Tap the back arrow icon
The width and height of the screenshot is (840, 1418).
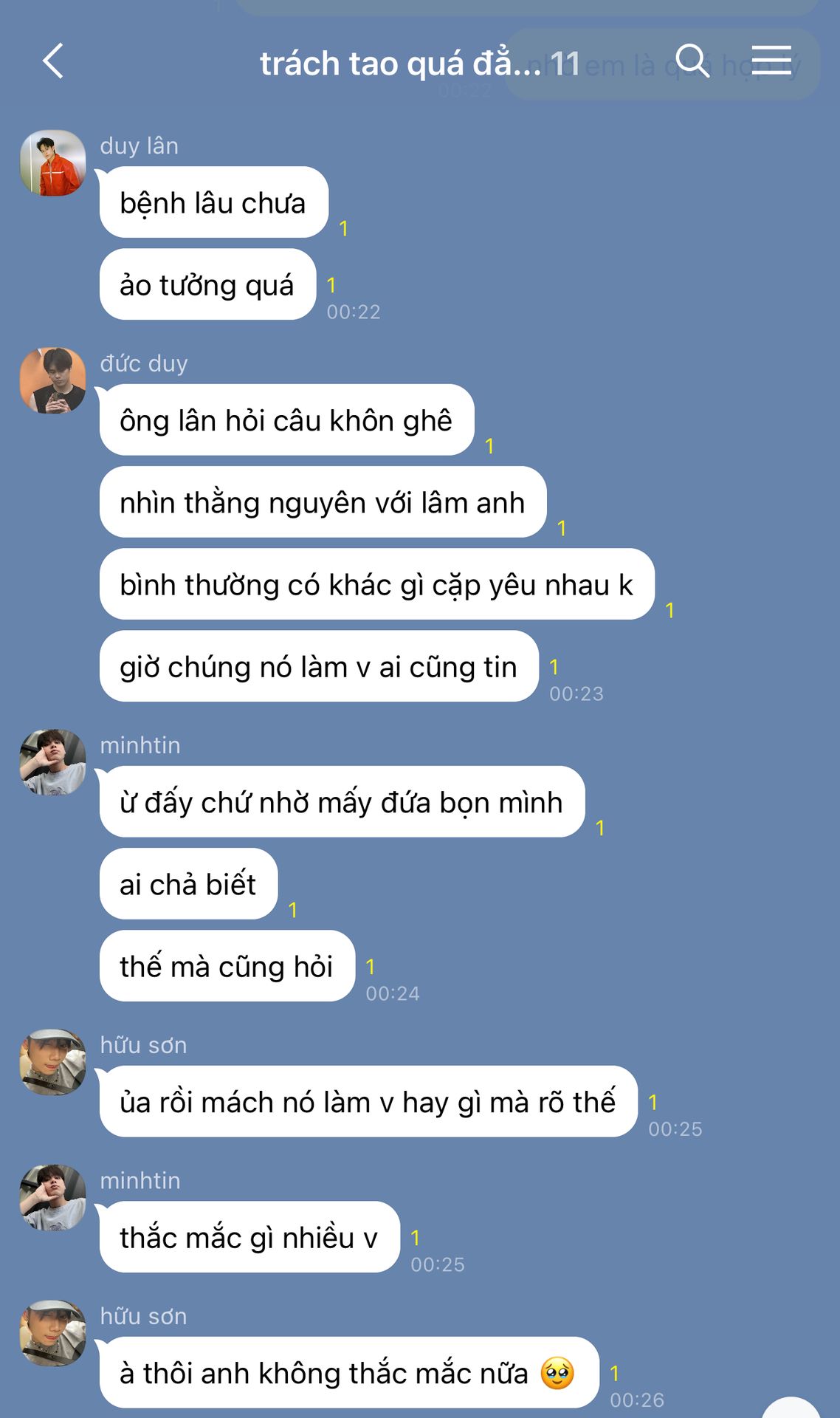53,61
